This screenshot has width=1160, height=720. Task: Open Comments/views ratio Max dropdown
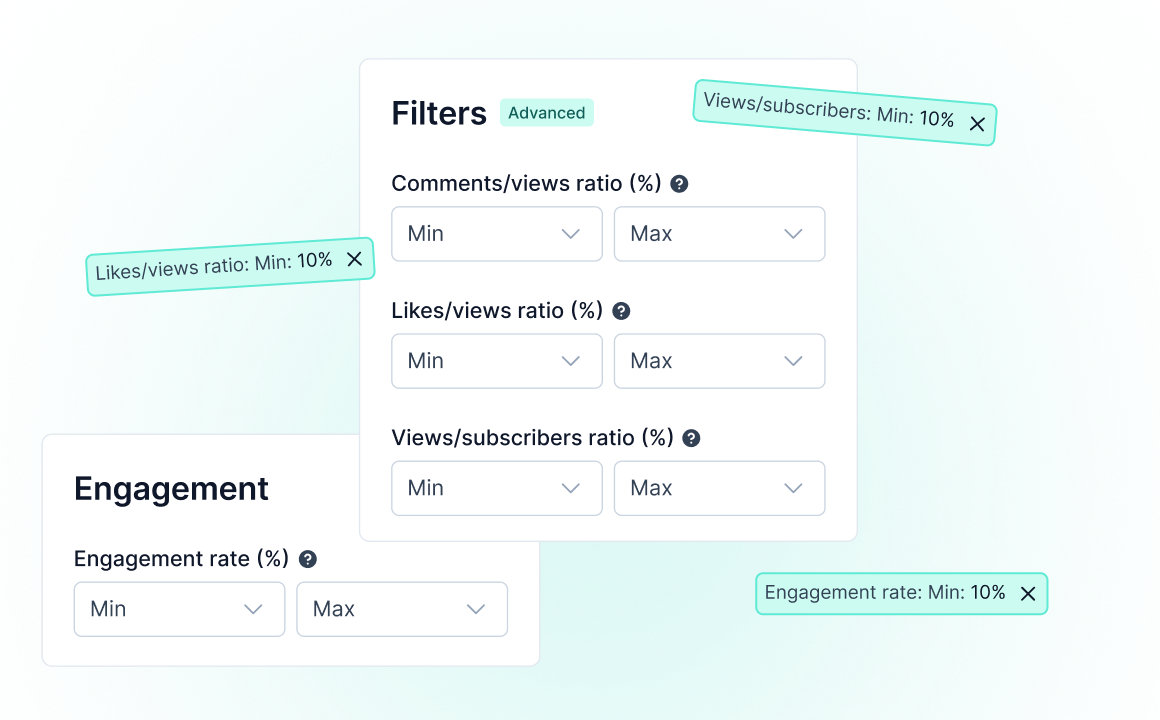719,234
